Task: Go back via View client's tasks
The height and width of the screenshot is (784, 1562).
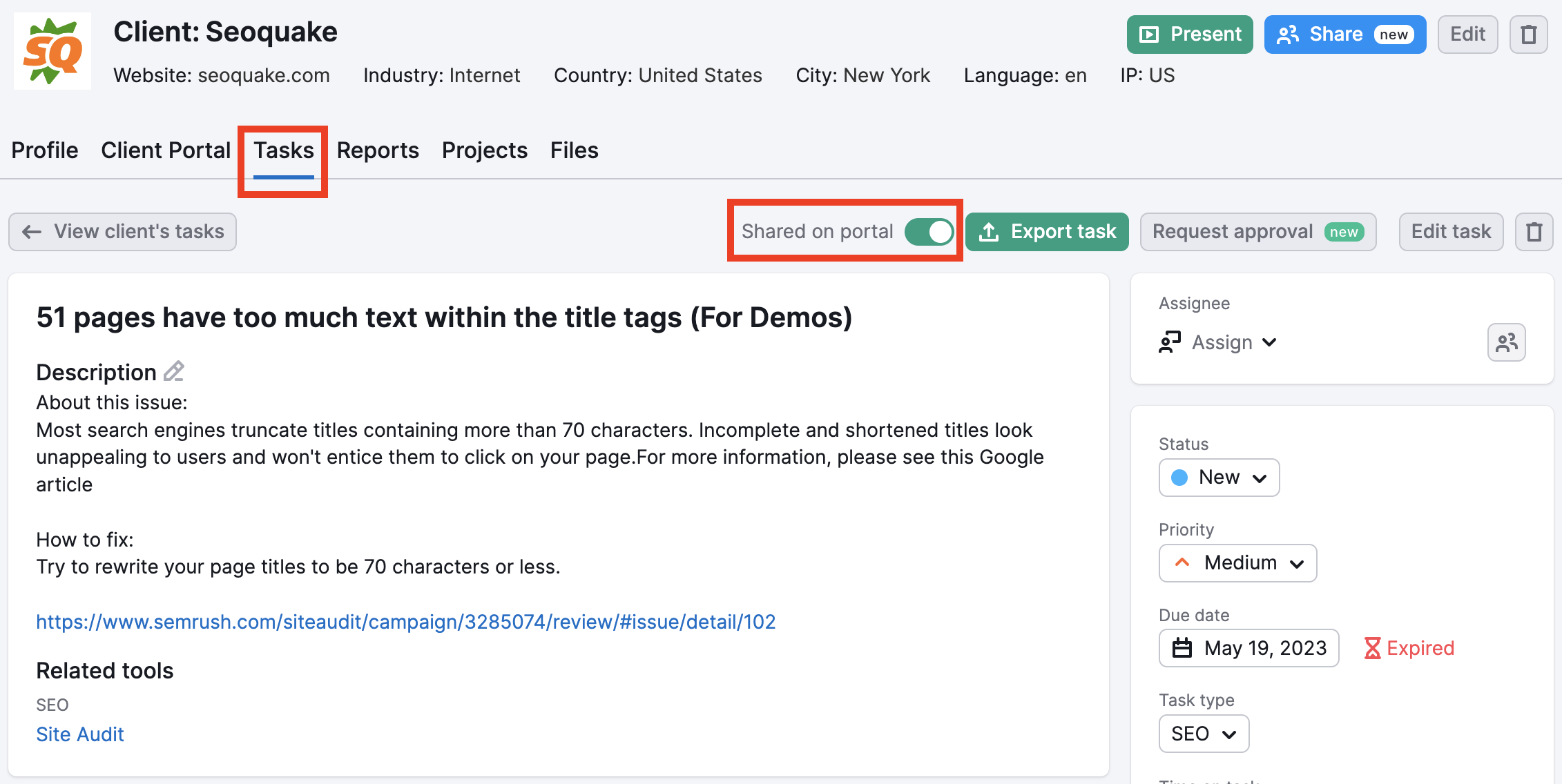Action: click(x=122, y=232)
